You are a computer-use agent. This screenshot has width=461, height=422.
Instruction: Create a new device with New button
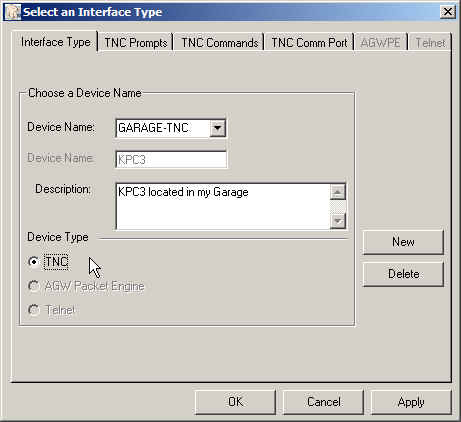(403, 242)
